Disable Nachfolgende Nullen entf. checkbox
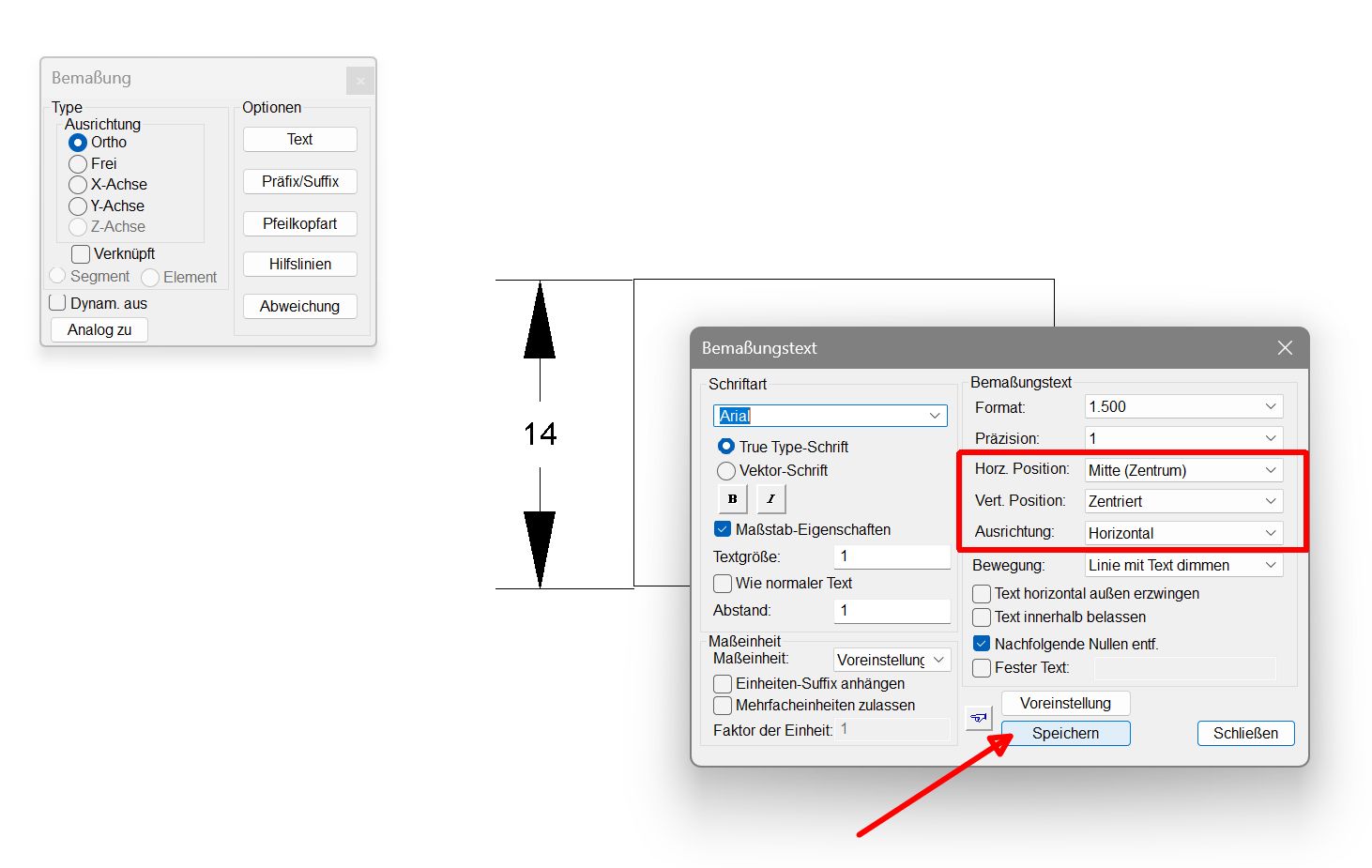Viewport: 1372px width, 868px height. [x=982, y=645]
